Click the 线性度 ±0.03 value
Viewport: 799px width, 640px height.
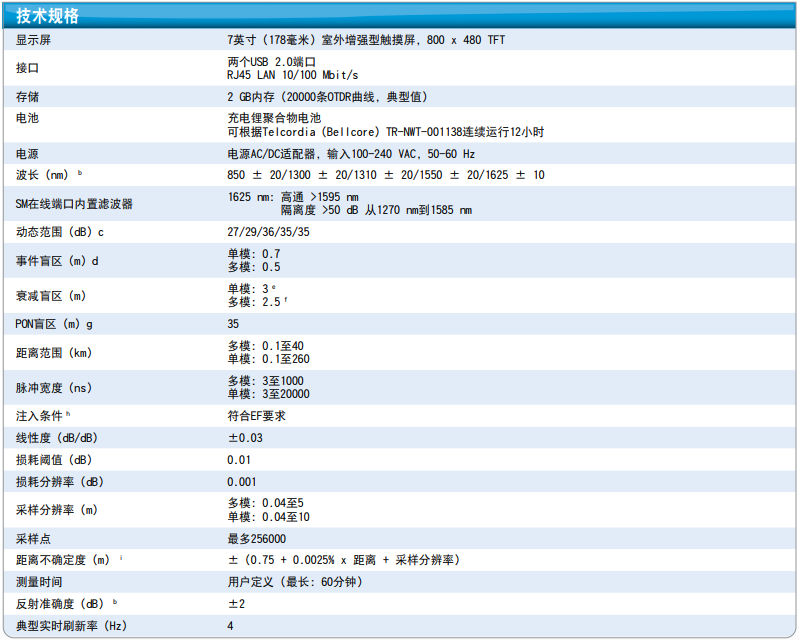[x=245, y=438]
